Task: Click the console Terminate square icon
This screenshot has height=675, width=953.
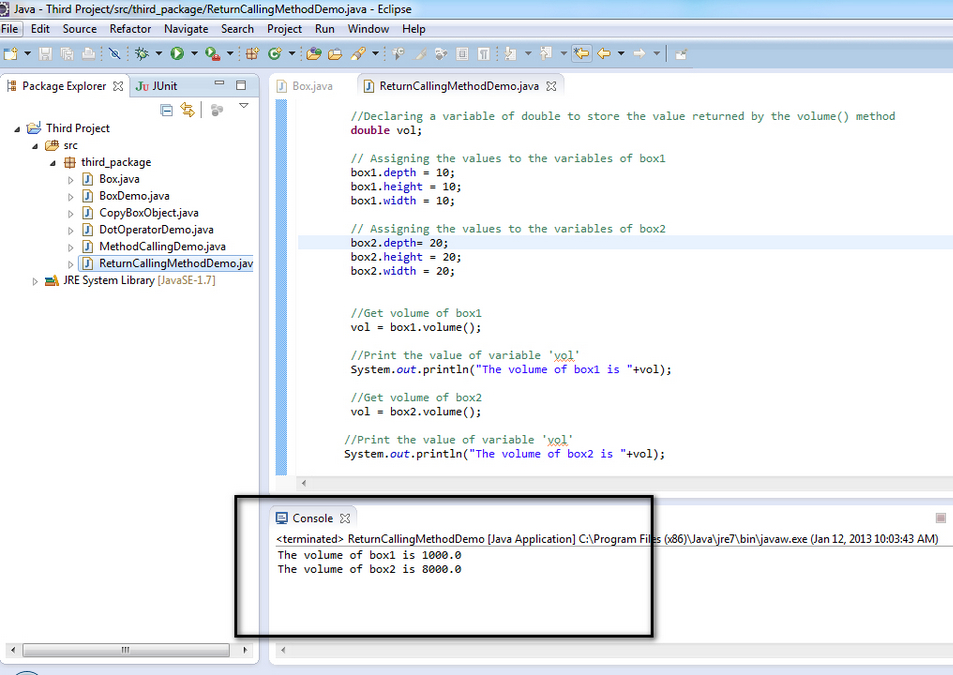Action: click(940, 518)
